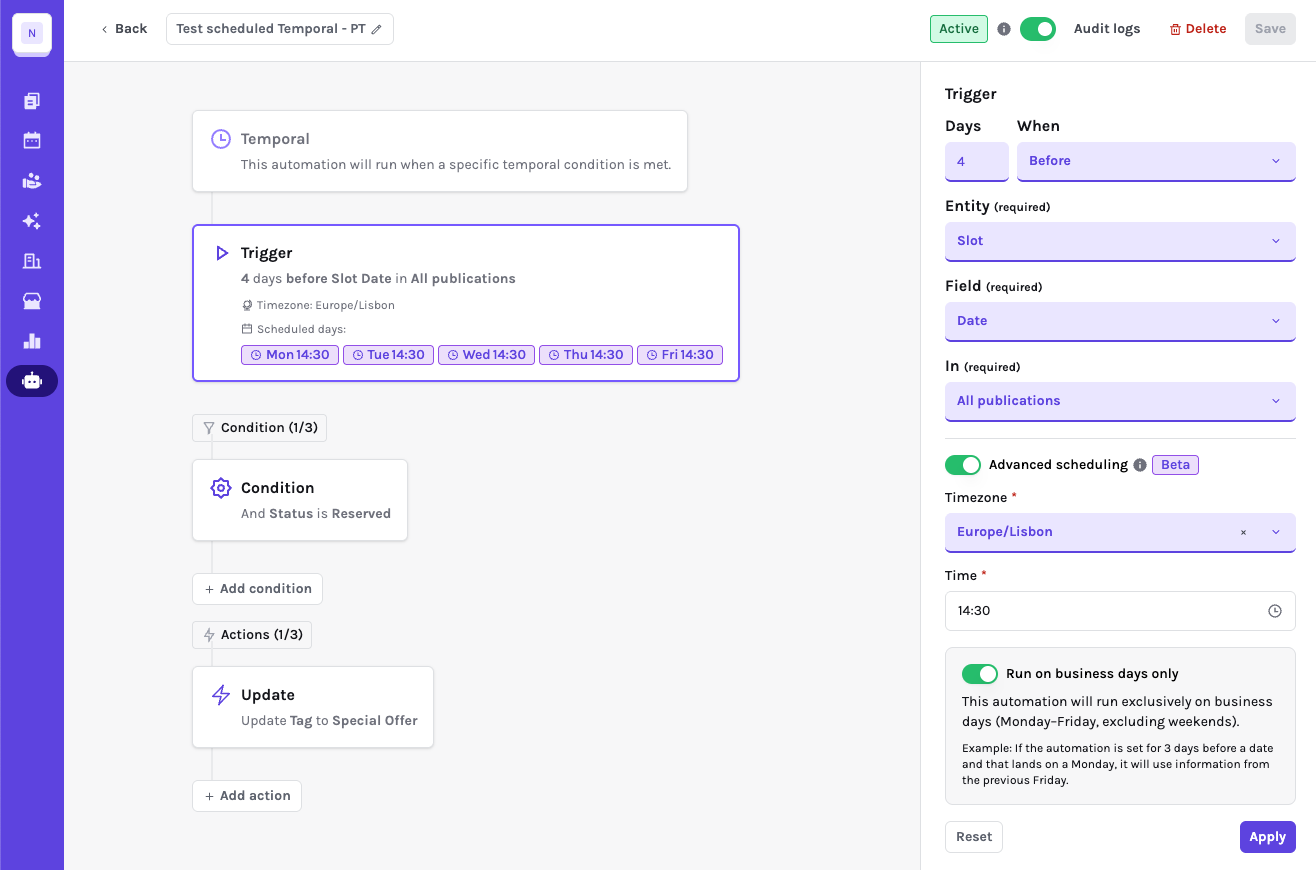Open the robot automations sidebar icon
This screenshot has width=1316, height=870.
(32, 381)
